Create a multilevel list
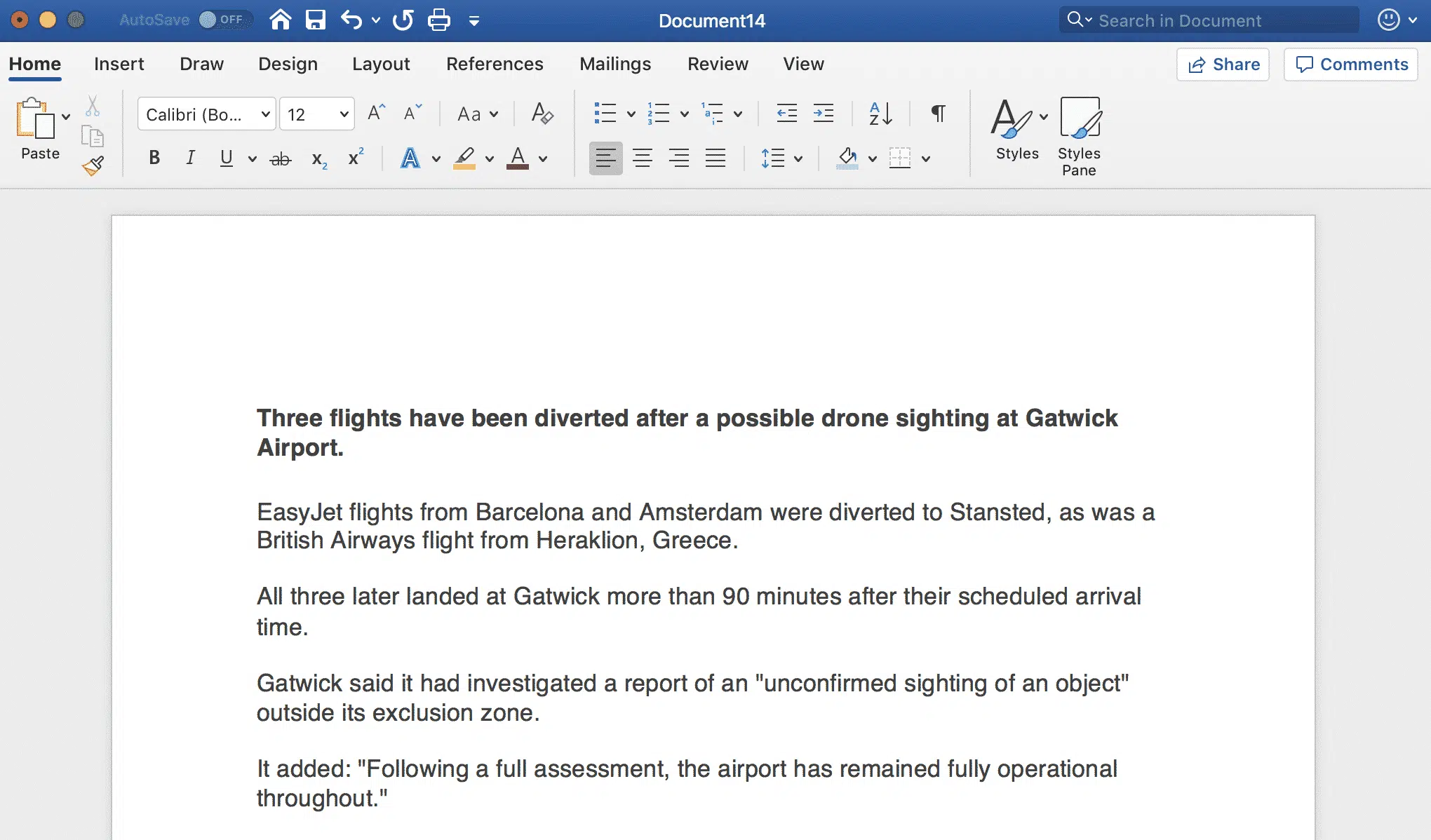Image resolution: width=1431 pixels, height=840 pixels. point(712,113)
